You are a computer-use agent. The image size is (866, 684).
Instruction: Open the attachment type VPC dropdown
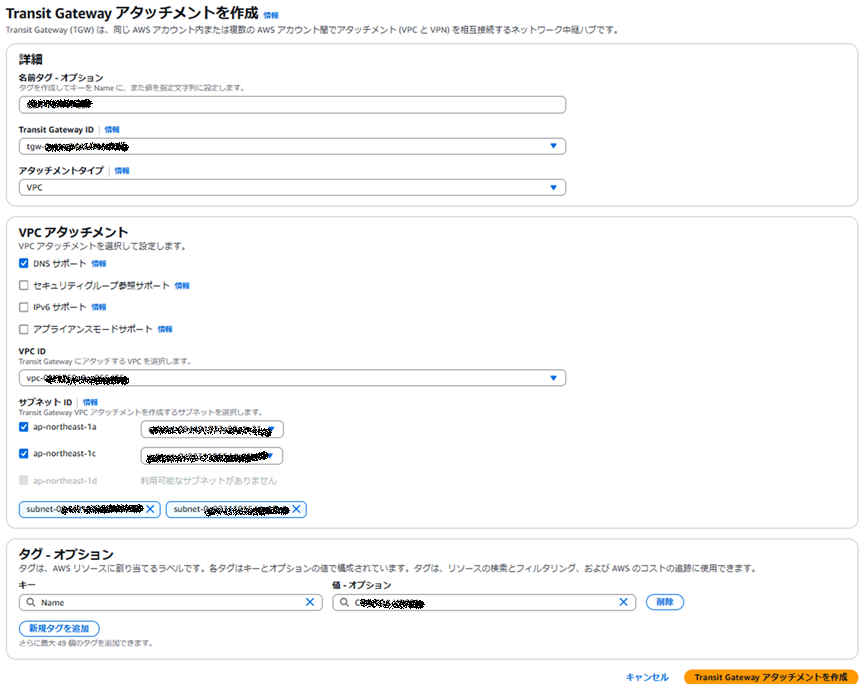pyautogui.click(x=292, y=187)
